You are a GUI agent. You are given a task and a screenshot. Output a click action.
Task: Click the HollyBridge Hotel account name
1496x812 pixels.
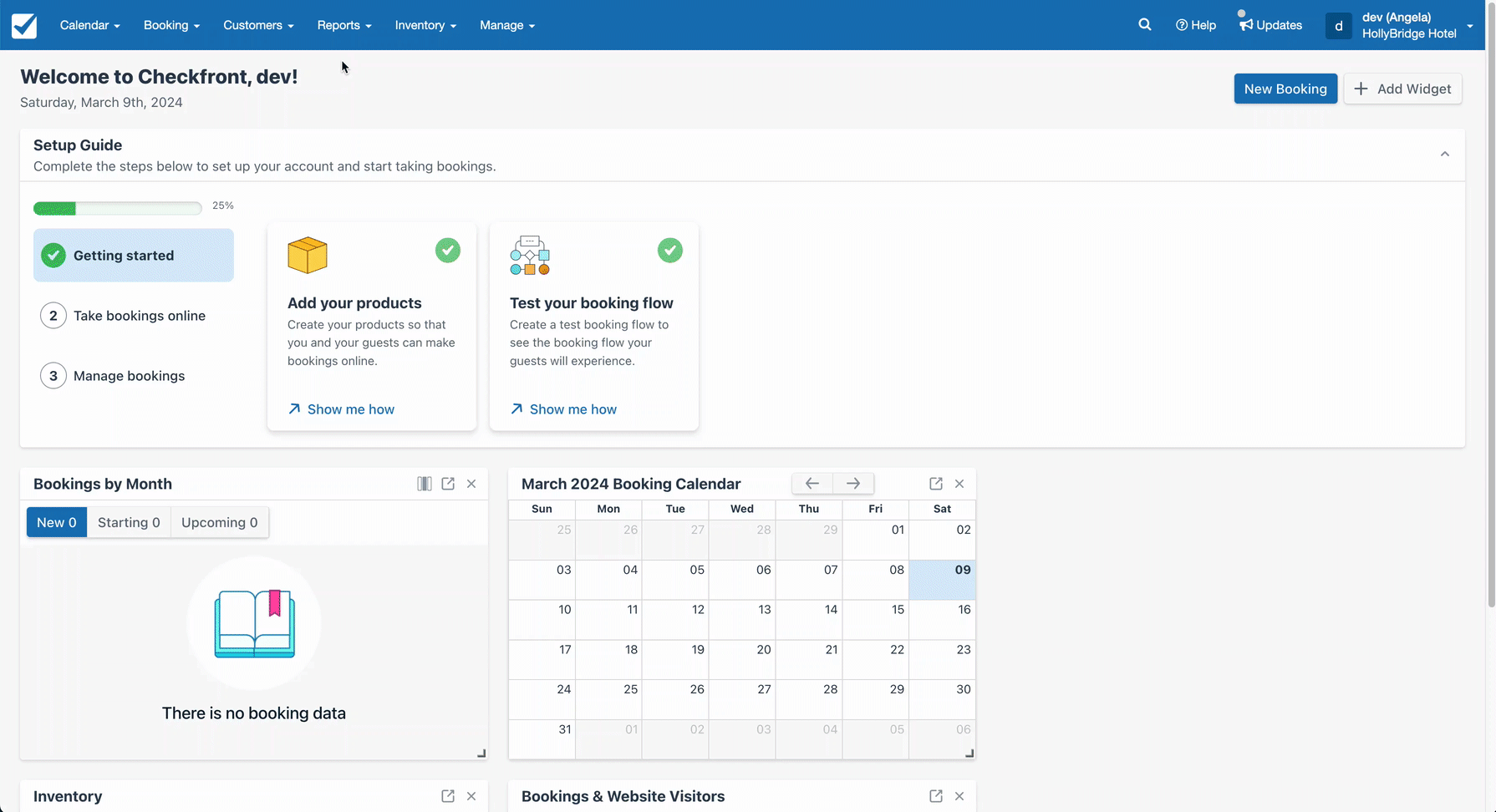(x=1409, y=33)
